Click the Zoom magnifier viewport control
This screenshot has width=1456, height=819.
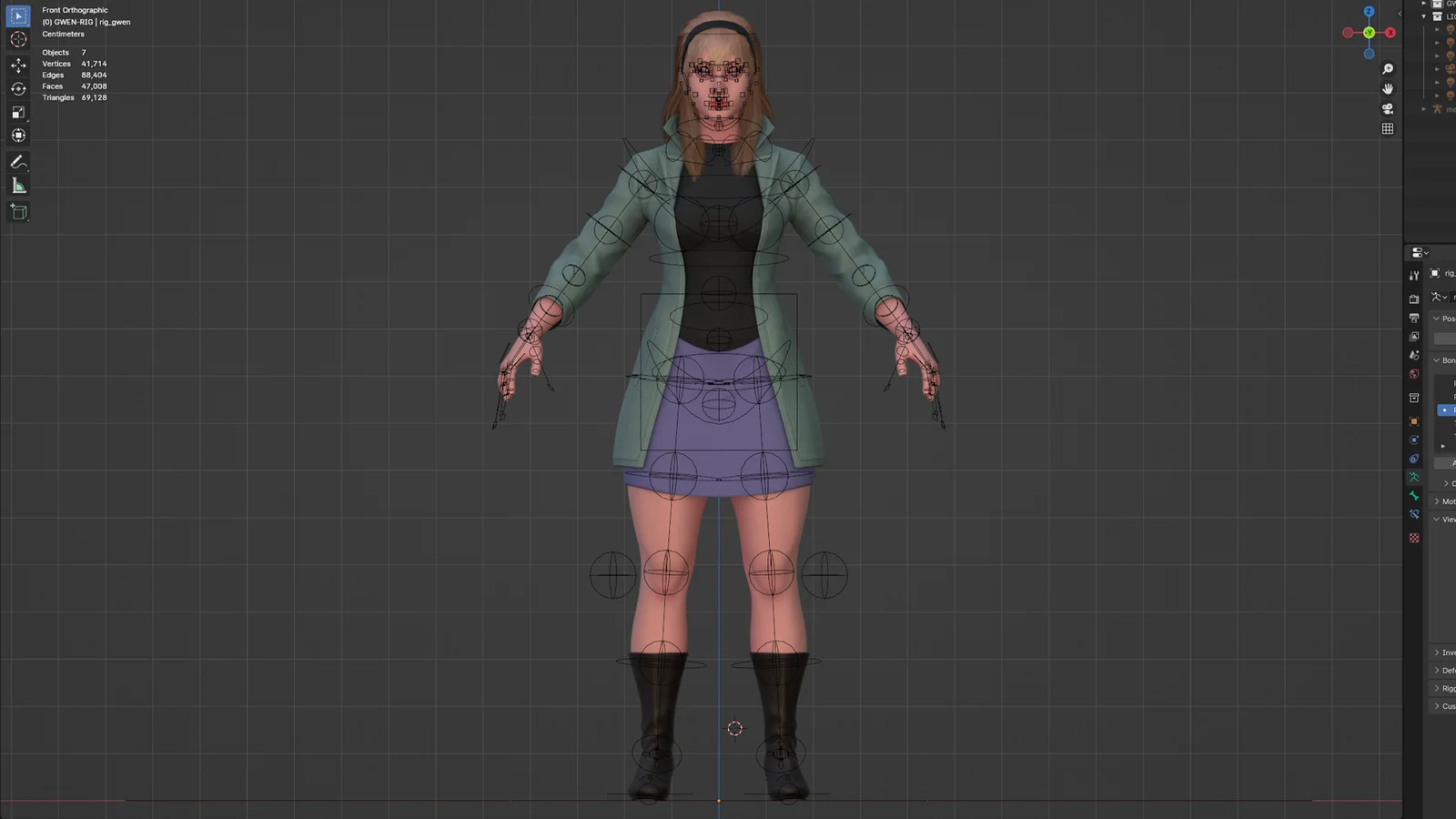(1388, 68)
